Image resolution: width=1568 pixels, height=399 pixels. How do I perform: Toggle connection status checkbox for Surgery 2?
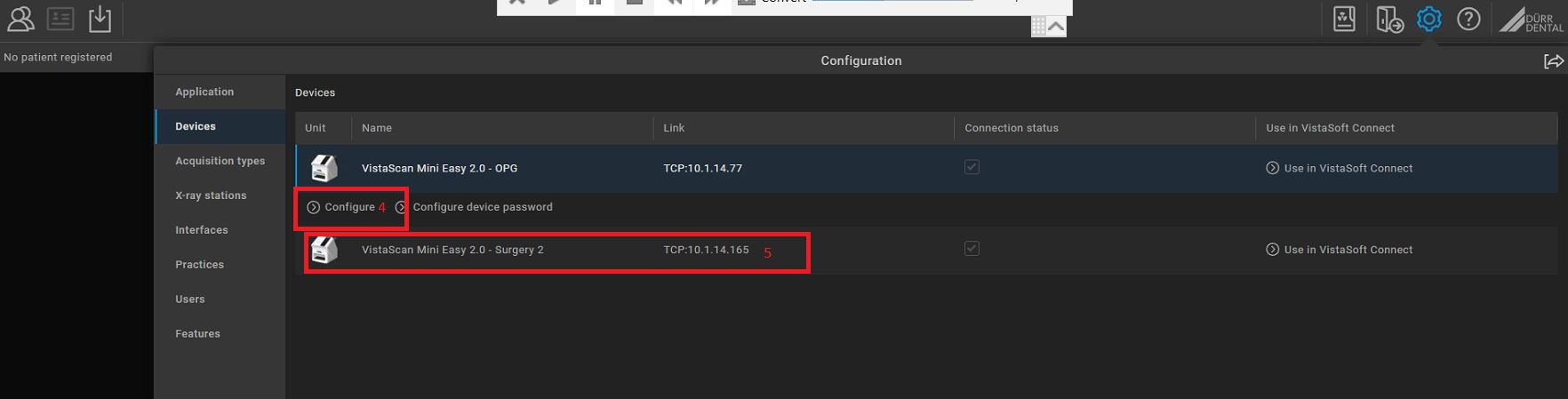pyautogui.click(x=972, y=249)
